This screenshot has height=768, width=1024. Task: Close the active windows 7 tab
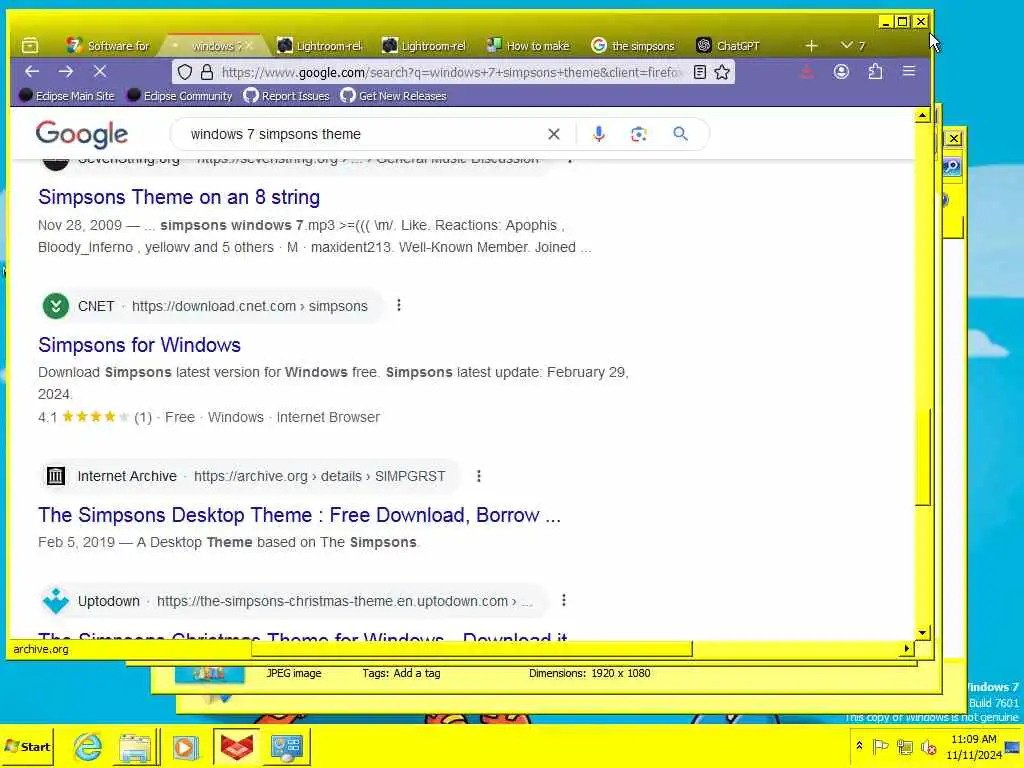pos(249,46)
